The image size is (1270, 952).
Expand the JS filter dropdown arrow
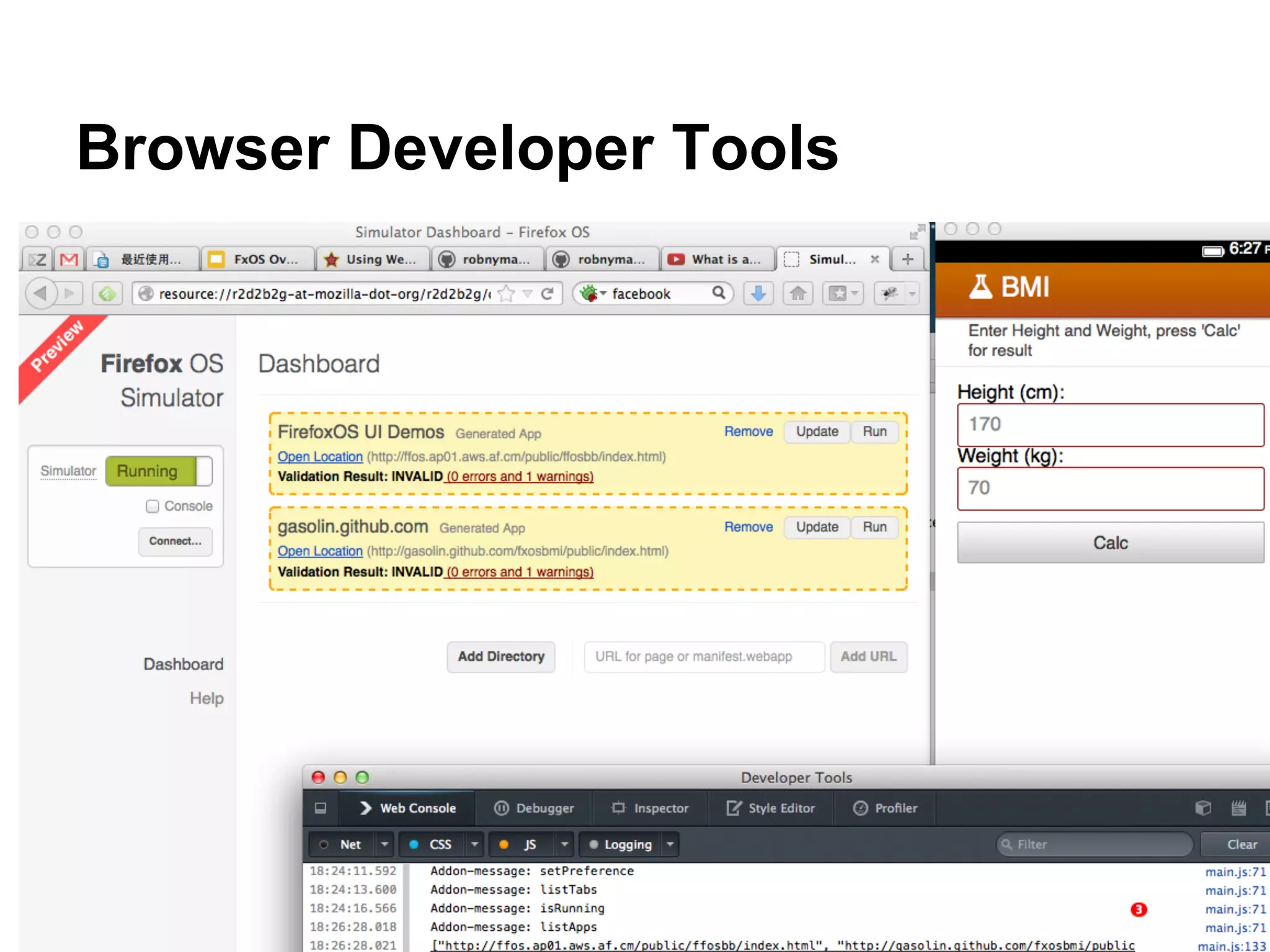(x=565, y=844)
